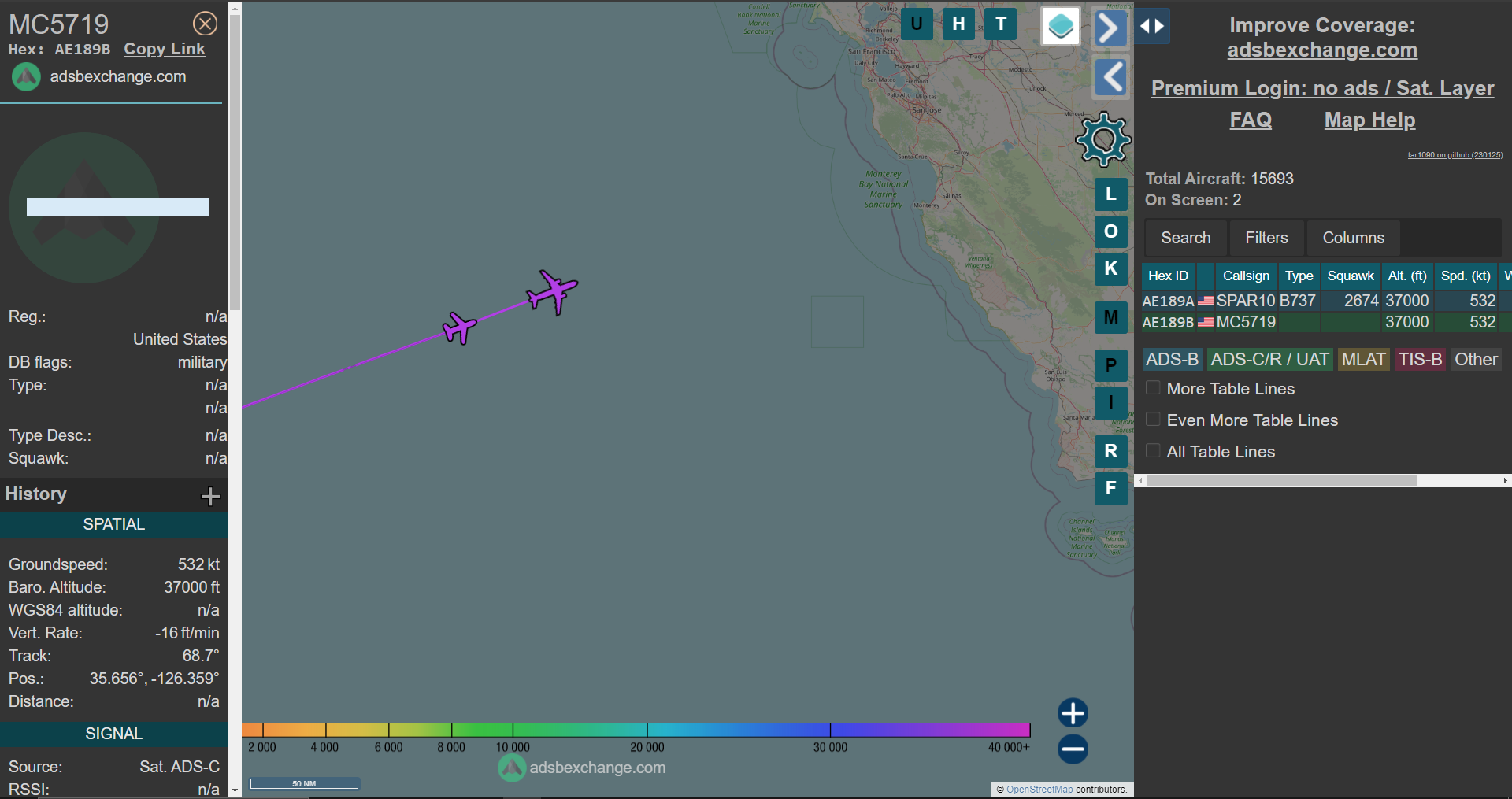This screenshot has width=1512, height=799.
Task: Click the aircraft table horizontal scrollbar
Action: pyautogui.click(x=1282, y=480)
